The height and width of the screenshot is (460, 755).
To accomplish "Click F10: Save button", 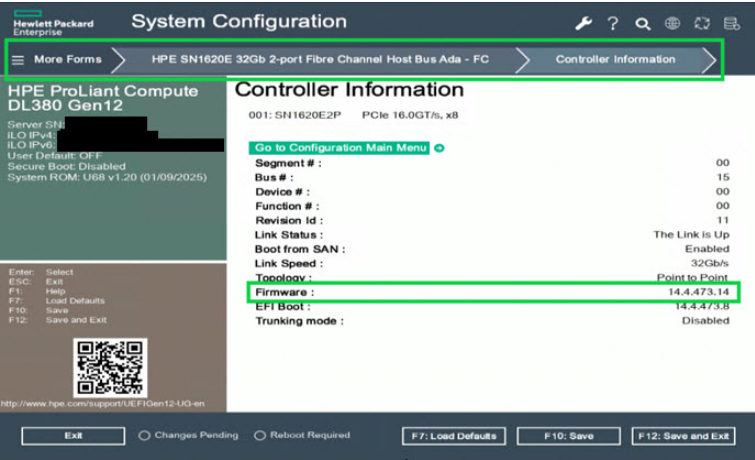I will pyautogui.click(x=569, y=436).
